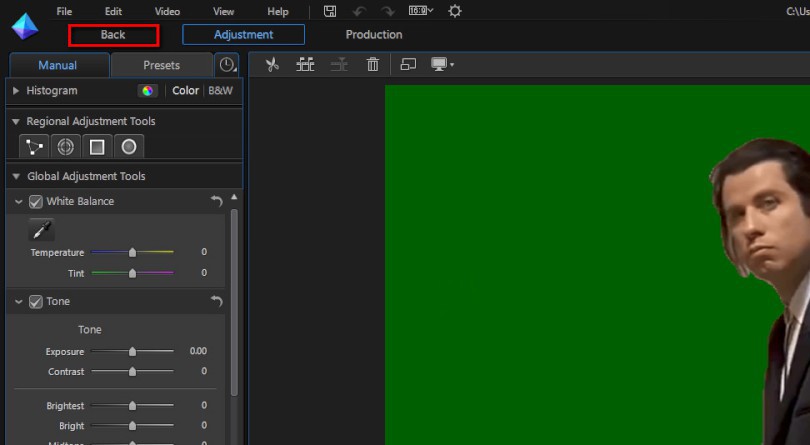Click the ColorDirector diamond logo
The image size is (810, 445).
point(25,26)
